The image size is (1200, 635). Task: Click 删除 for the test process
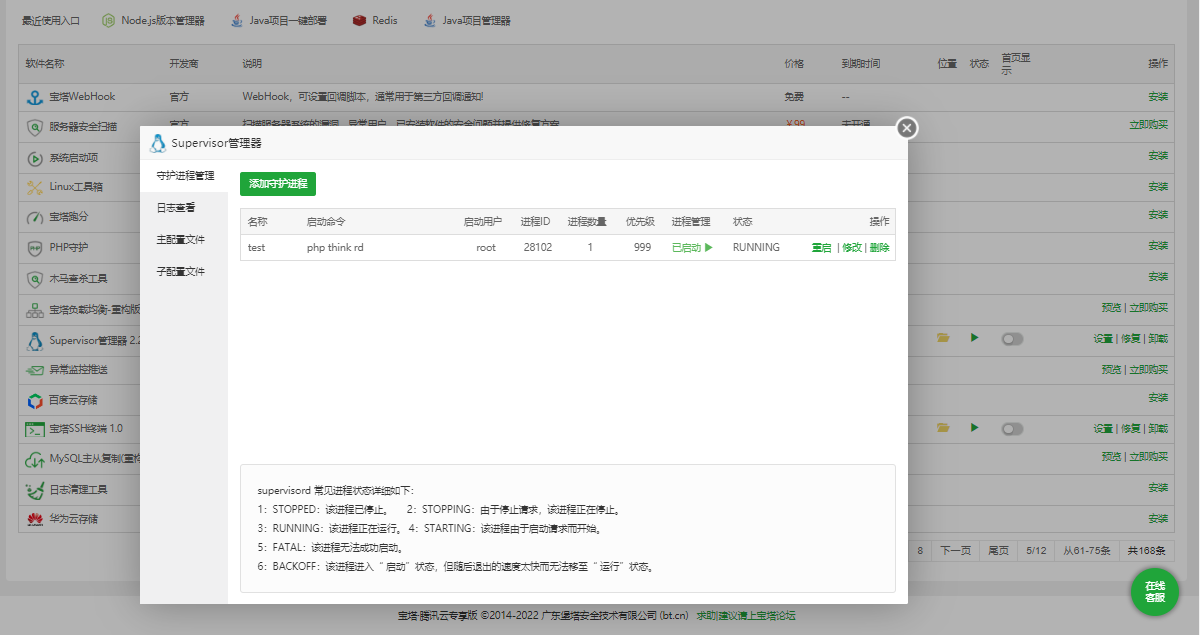click(x=879, y=247)
